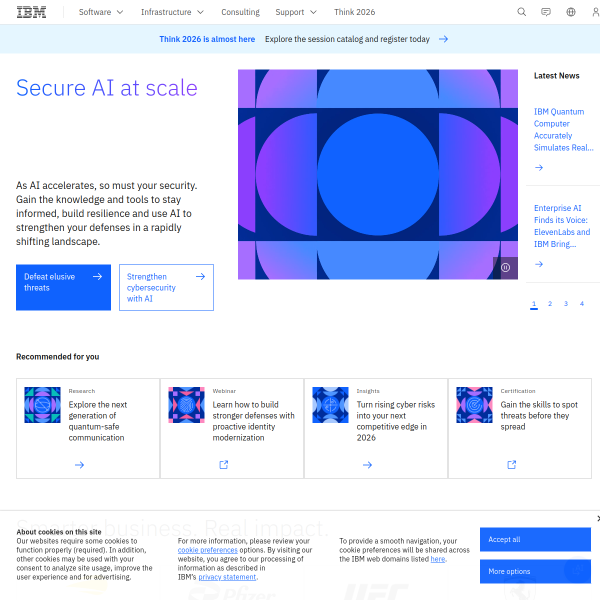This screenshot has height=600, width=600.
Task: Click Strengthen cybersecurity with AI button
Action: coord(166,287)
